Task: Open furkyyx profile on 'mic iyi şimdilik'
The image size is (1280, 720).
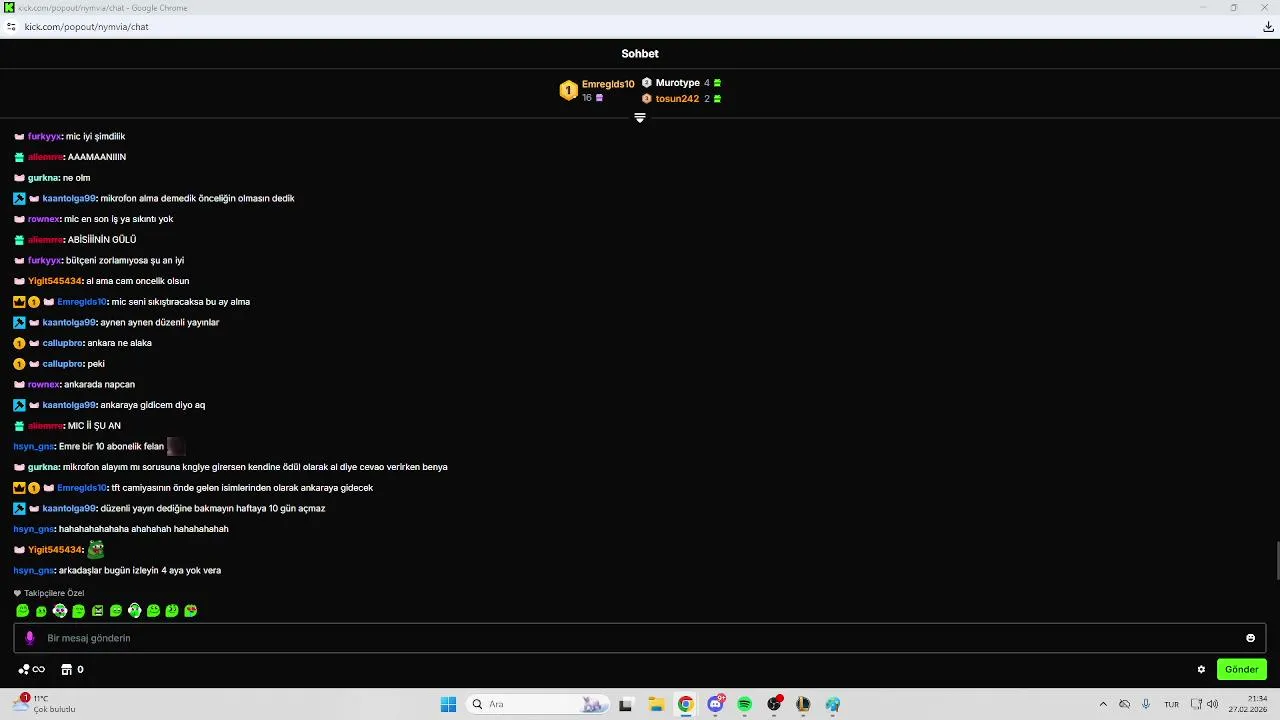Action: 44,136
